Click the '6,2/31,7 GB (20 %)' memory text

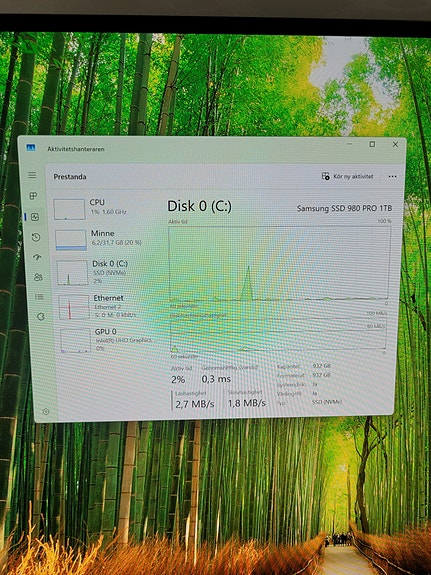[116, 242]
